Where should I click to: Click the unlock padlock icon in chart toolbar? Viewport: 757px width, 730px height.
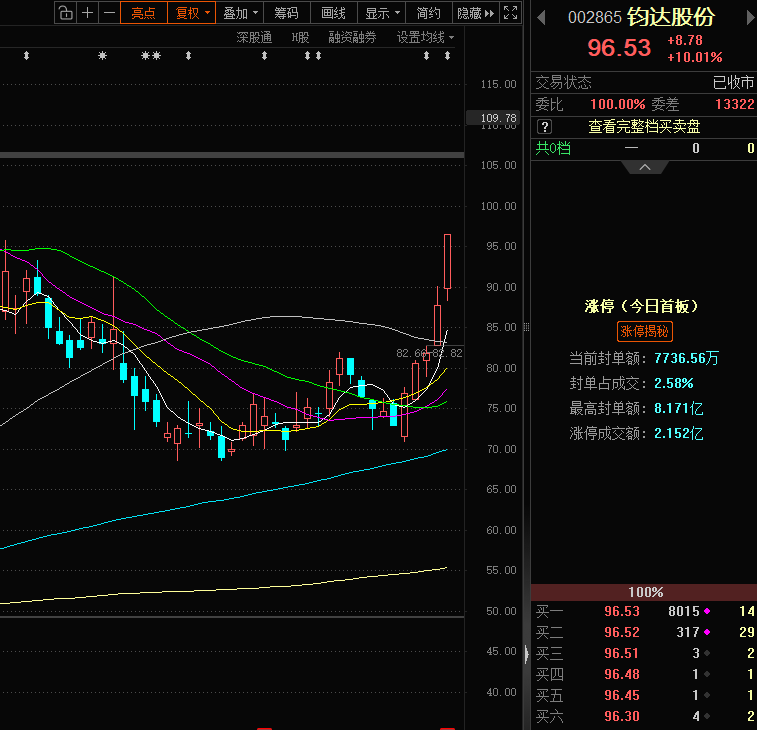(x=66, y=13)
